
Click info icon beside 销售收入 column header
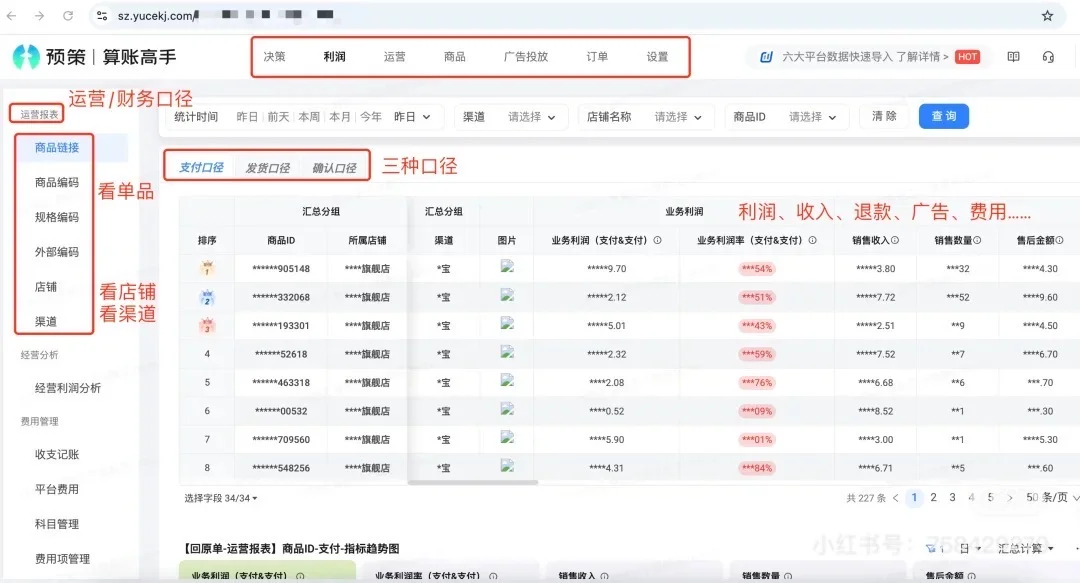pos(895,241)
